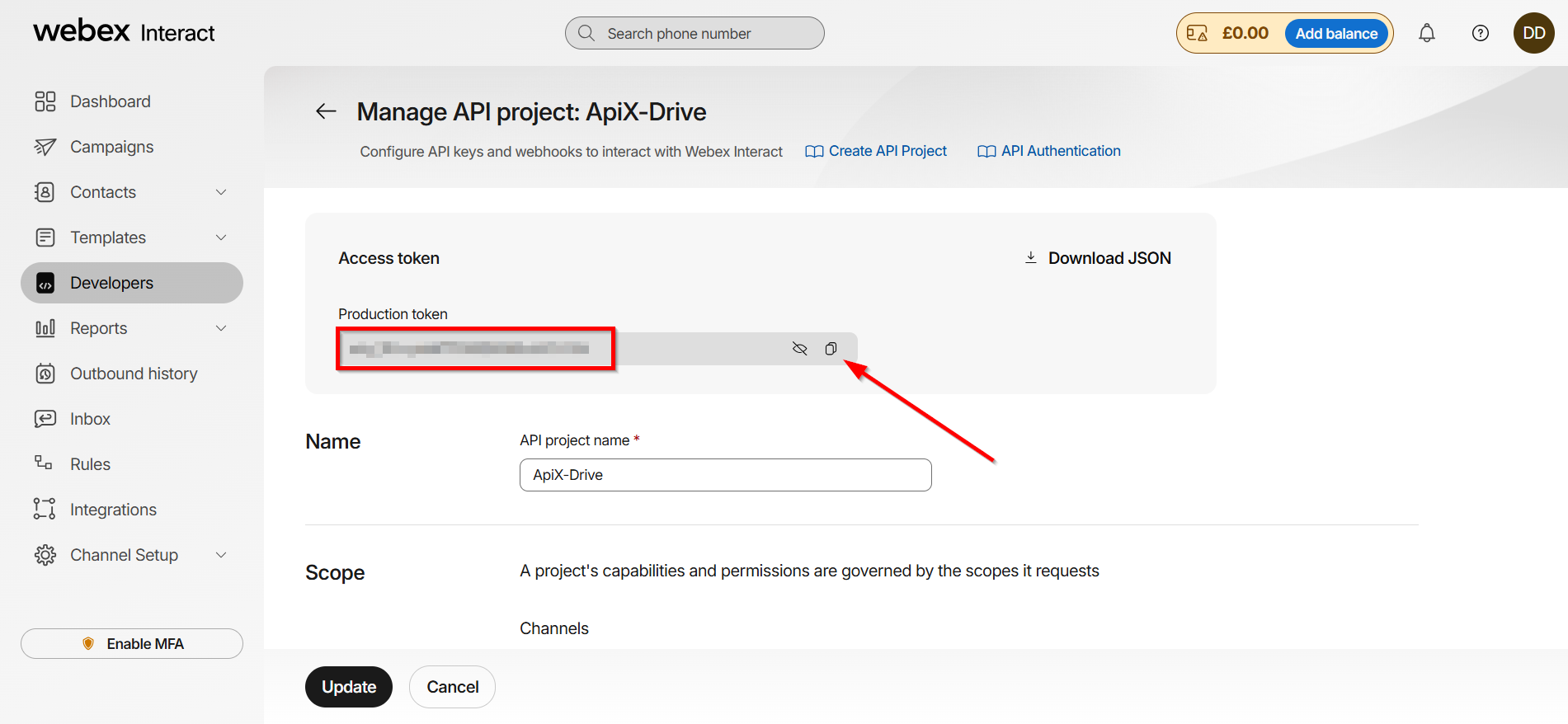Click the masked Production token field
The image size is (1568, 724).
(598, 349)
